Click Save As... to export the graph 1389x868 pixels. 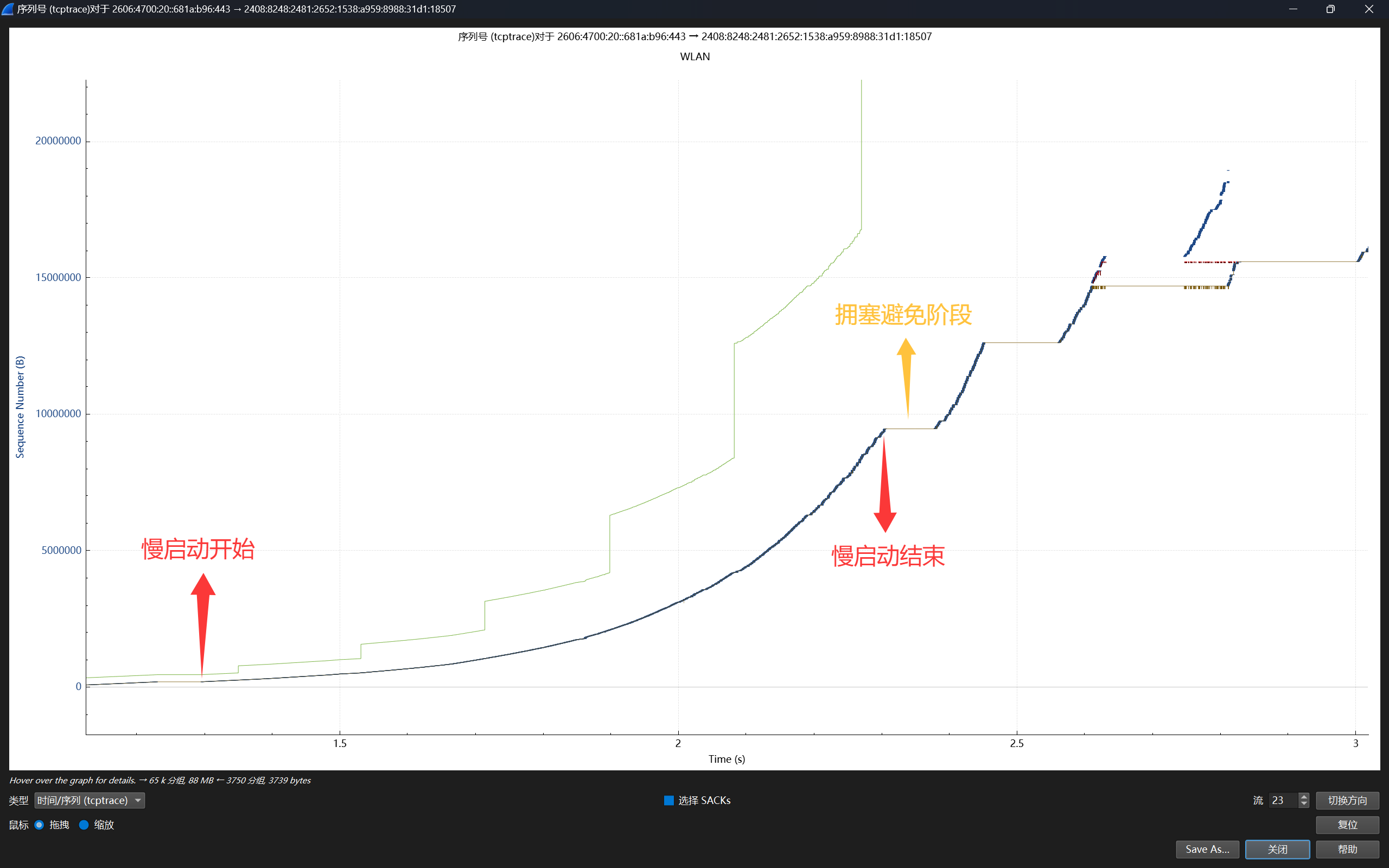click(x=1207, y=849)
